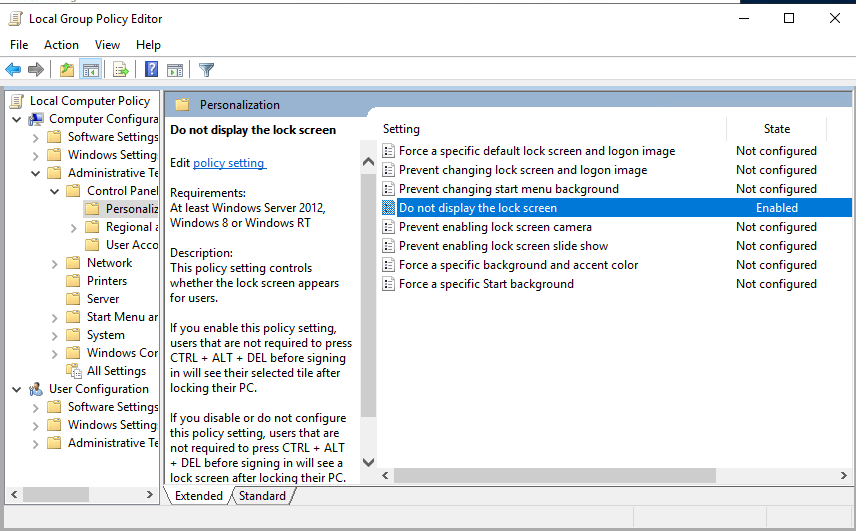Click the icon for Force a specific background and accent color
This screenshot has height=531, width=856.
click(388, 265)
